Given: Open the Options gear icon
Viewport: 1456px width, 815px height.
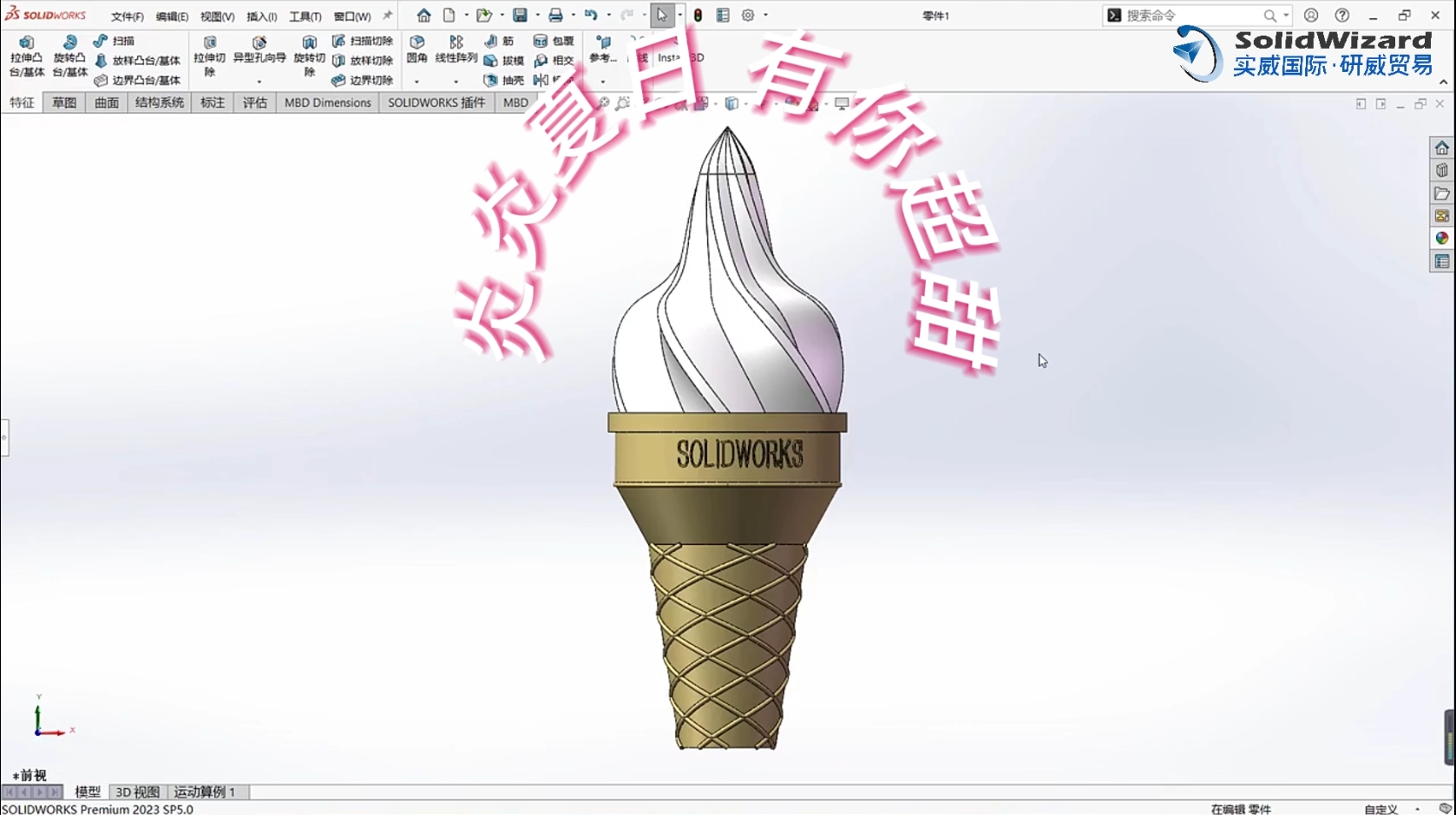Looking at the screenshot, I should (x=748, y=15).
